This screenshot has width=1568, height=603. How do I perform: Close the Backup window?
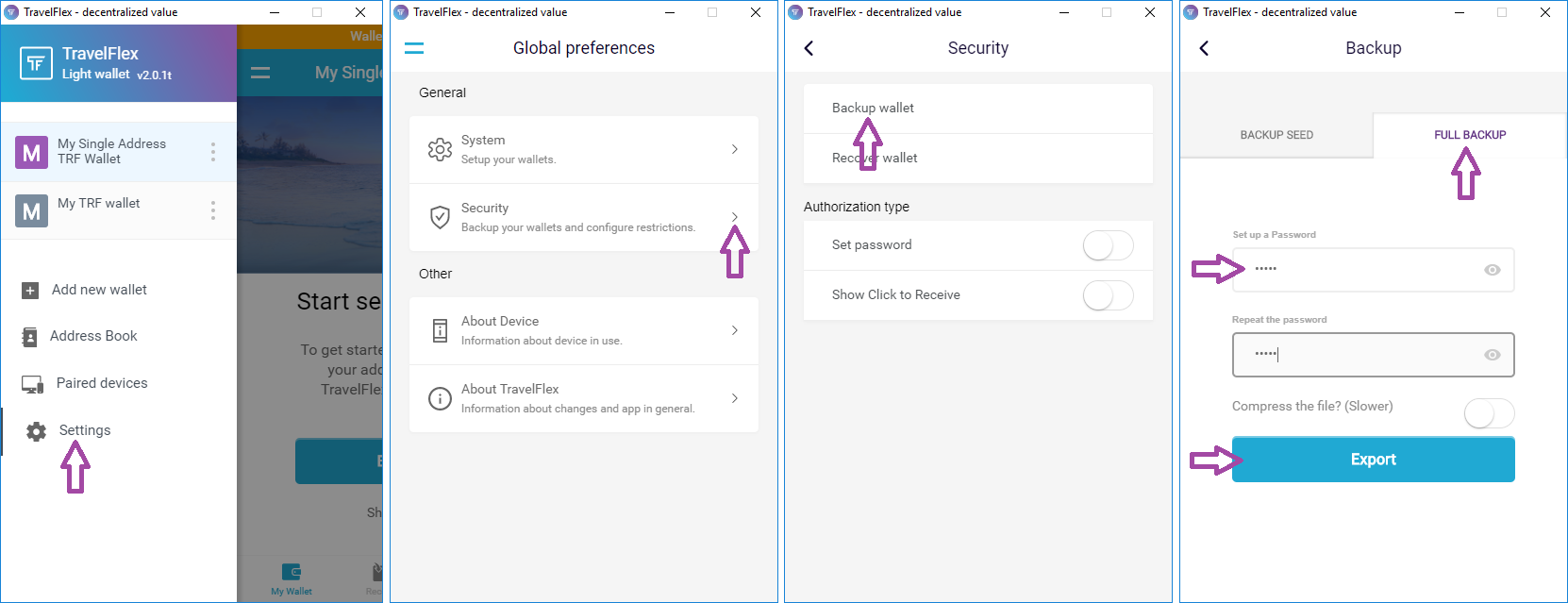tap(1545, 12)
